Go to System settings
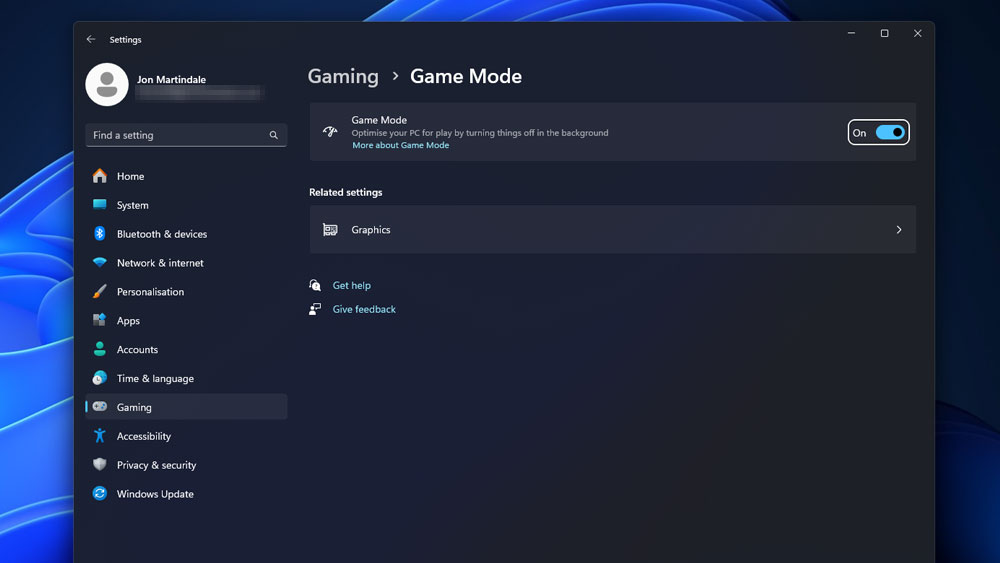 (x=186, y=205)
